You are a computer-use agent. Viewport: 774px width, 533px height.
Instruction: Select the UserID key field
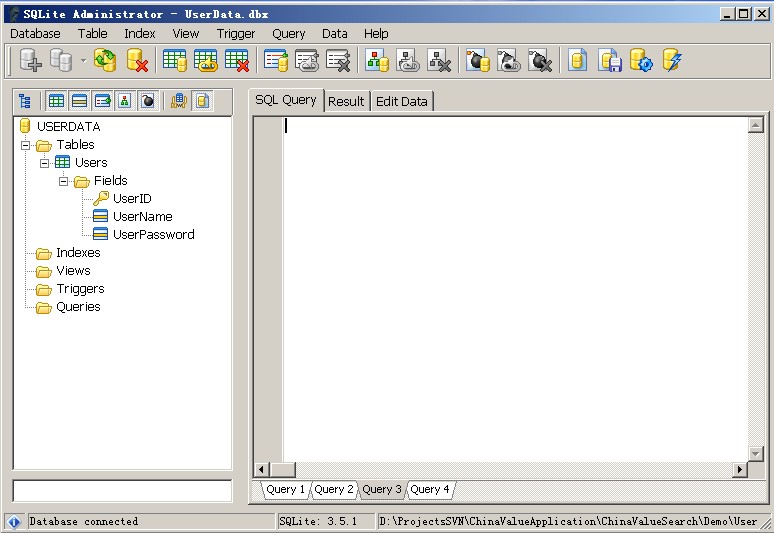[132, 198]
